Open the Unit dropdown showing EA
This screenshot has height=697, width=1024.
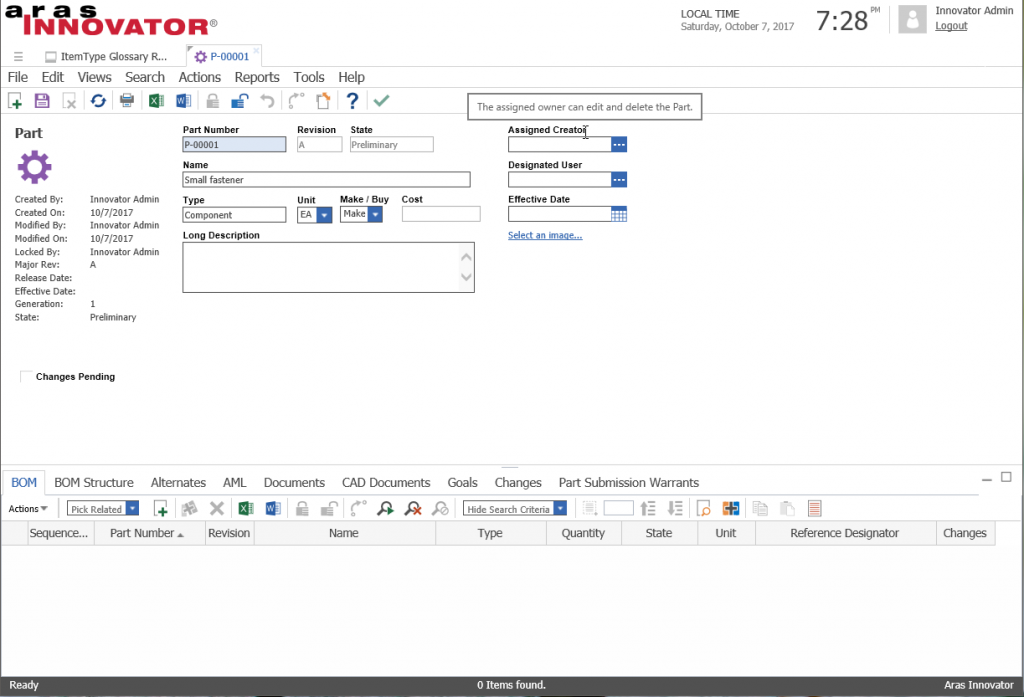coord(324,215)
